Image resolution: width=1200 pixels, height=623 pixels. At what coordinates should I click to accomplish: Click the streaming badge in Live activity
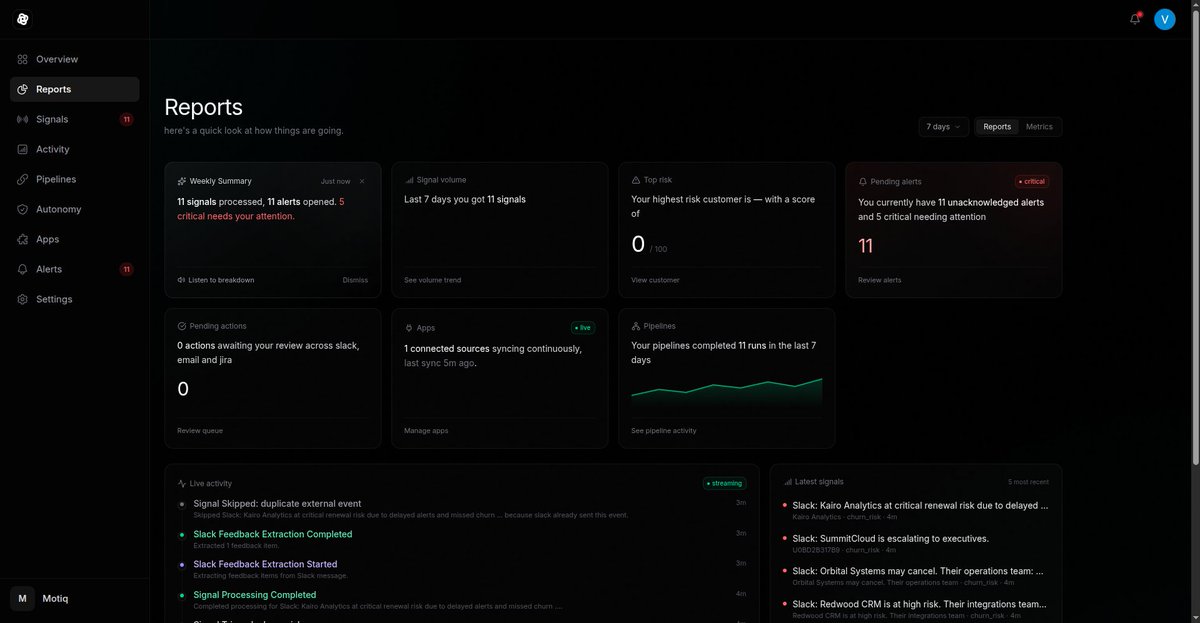tap(725, 483)
